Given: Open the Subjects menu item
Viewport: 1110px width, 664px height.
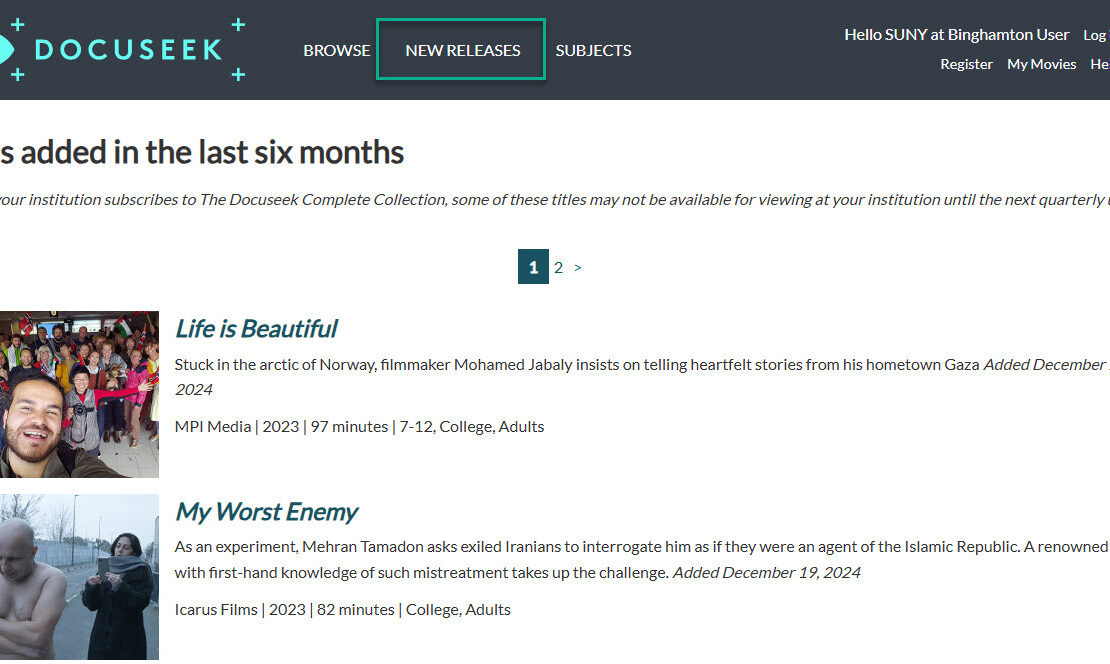Looking at the screenshot, I should pos(593,50).
